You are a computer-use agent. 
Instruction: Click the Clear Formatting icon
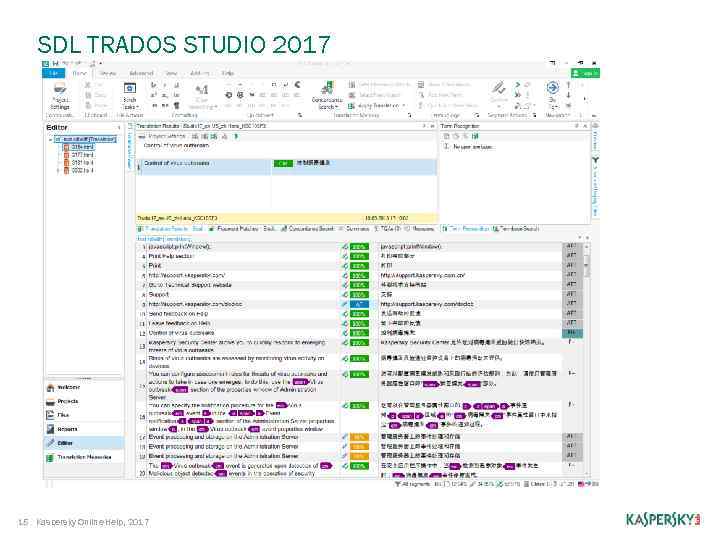click(202, 90)
